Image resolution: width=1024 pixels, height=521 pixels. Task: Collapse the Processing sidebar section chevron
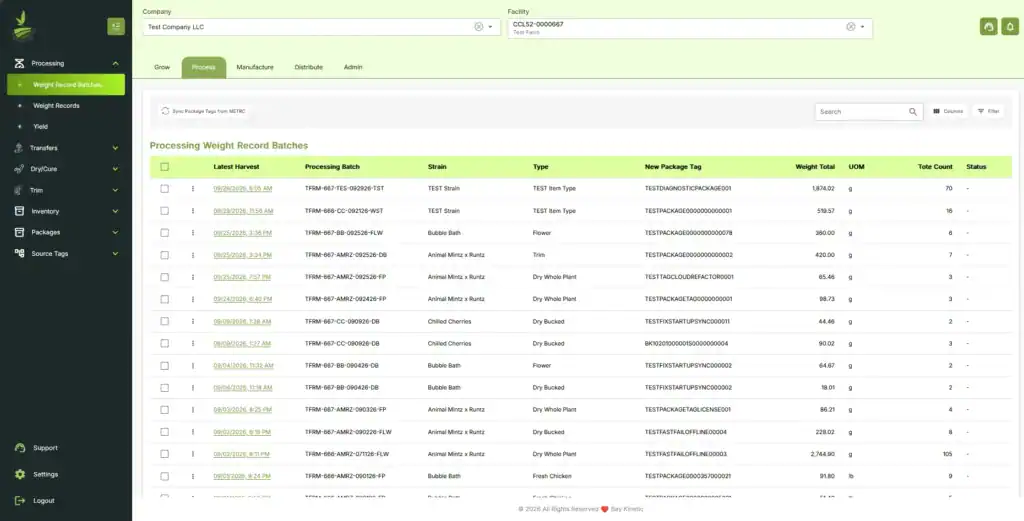(x=116, y=63)
